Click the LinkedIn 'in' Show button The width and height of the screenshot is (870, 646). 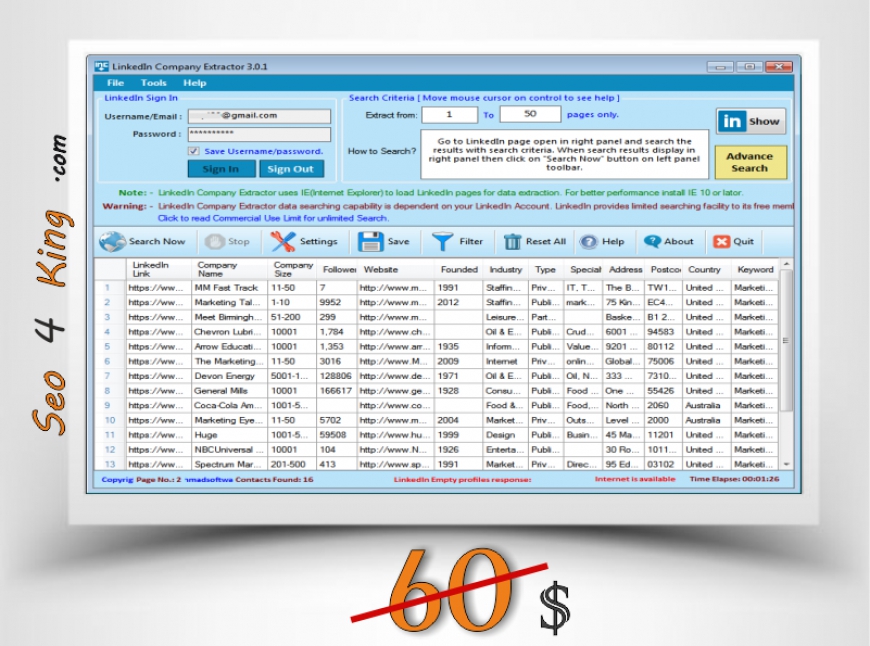[x=751, y=121]
